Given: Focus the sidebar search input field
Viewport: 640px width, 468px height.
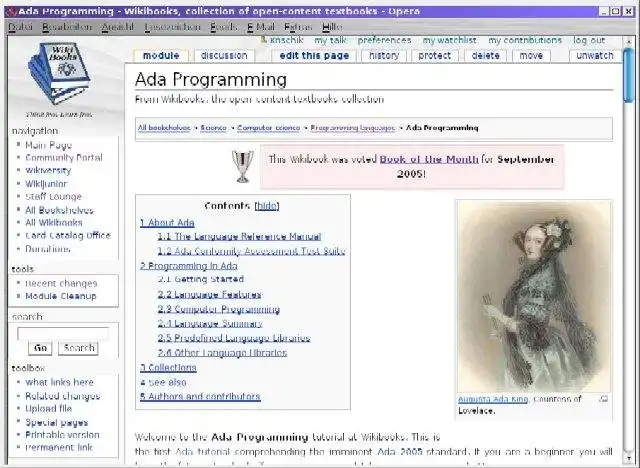Looking at the screenshot, I should pos(63,334).
